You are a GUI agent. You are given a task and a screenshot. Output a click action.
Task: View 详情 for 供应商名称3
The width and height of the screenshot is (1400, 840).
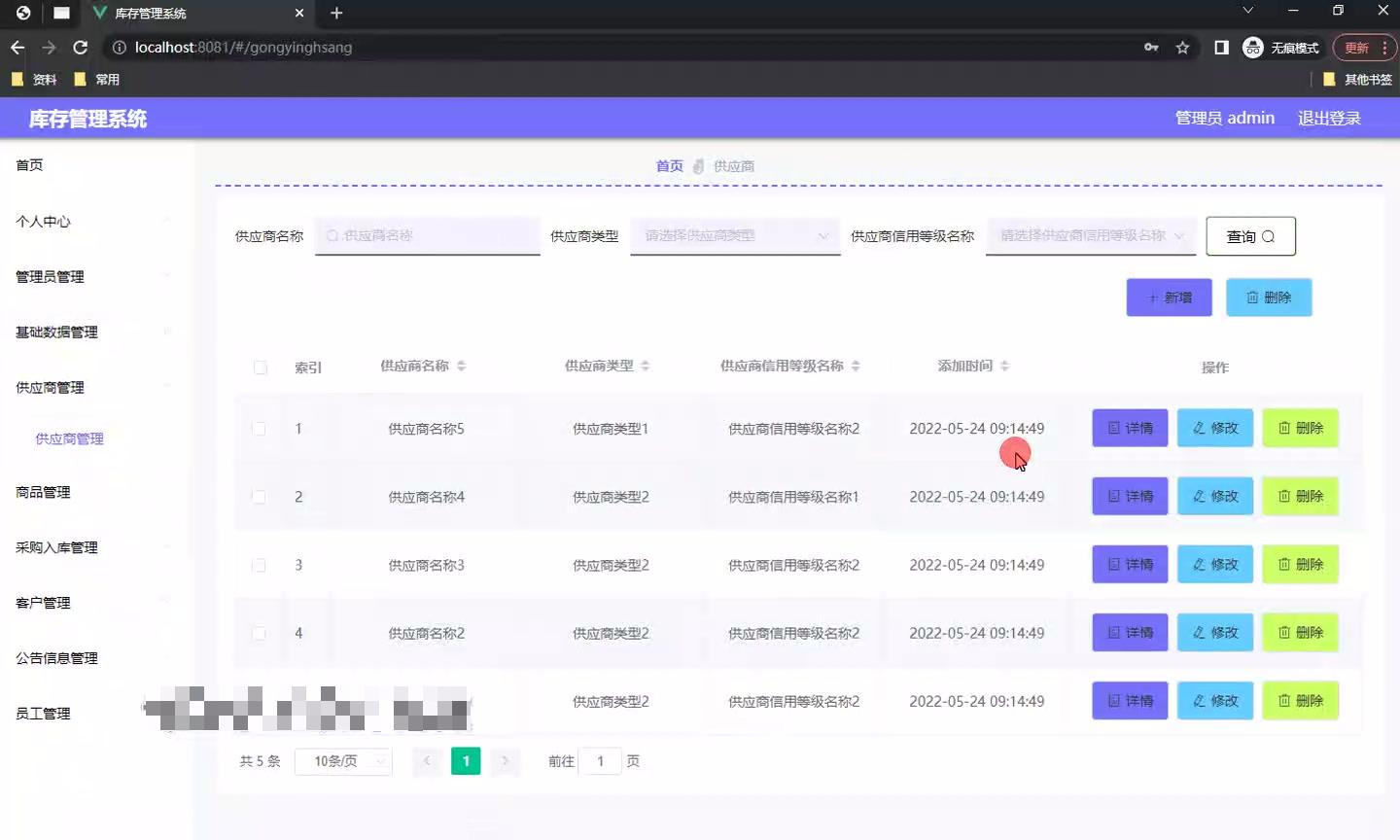point(1130,564)
